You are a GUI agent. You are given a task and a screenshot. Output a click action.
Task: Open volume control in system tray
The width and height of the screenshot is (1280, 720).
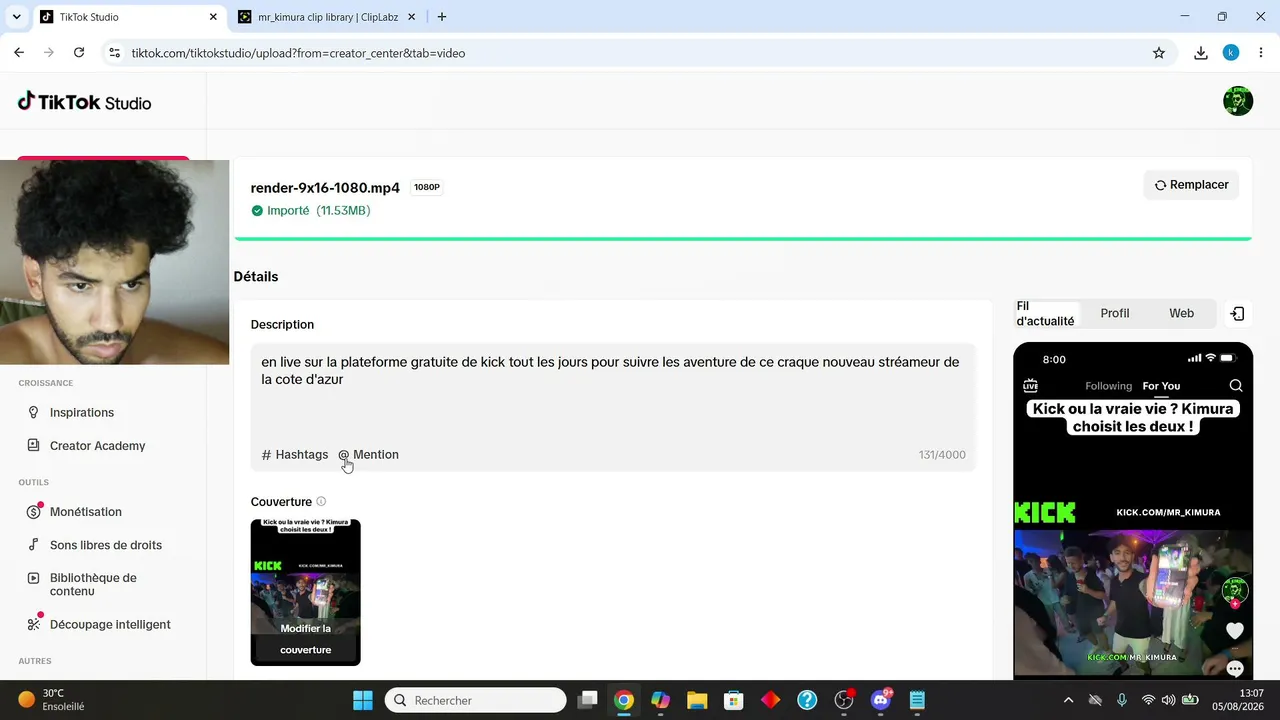tap(1168, 700)
